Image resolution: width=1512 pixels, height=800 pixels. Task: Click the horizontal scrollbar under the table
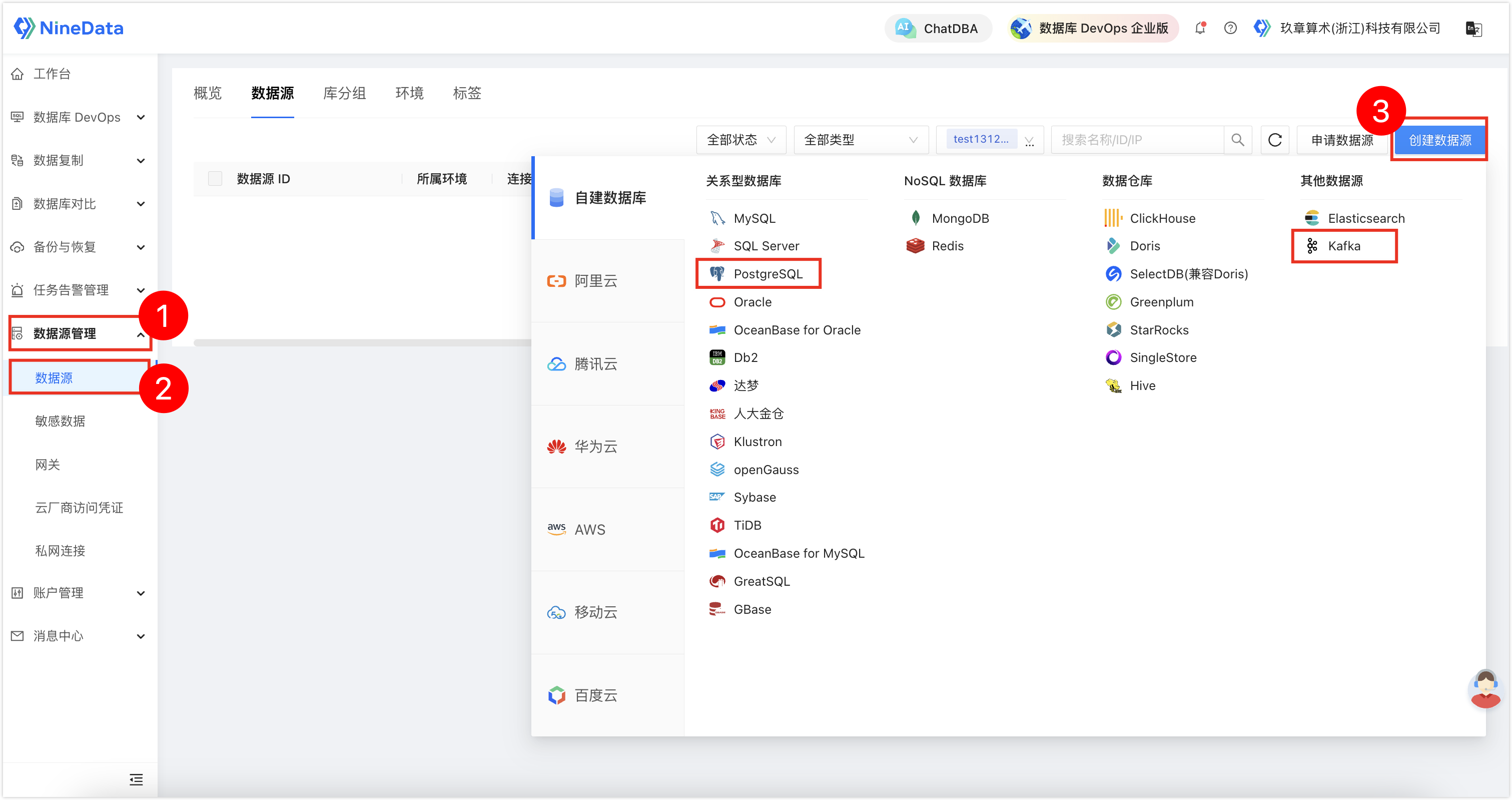(363, 343)
